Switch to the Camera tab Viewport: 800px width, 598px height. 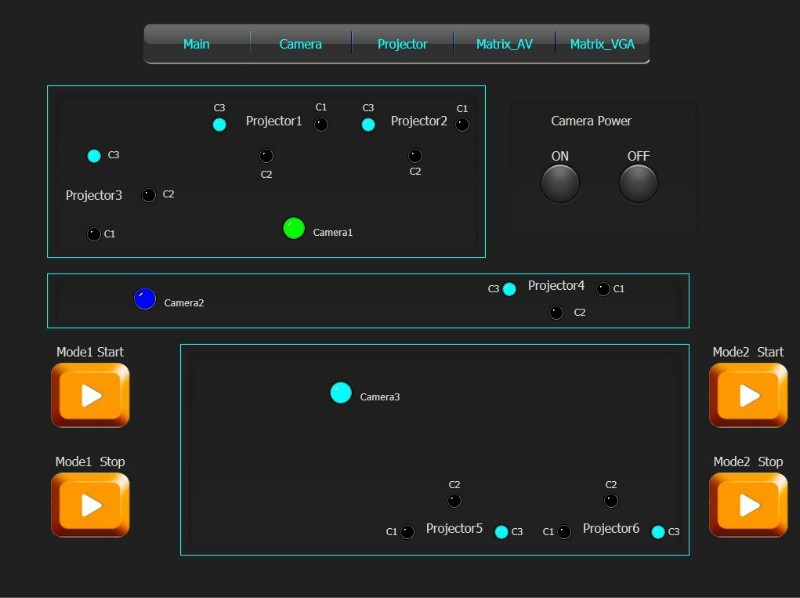click(300, 44)
